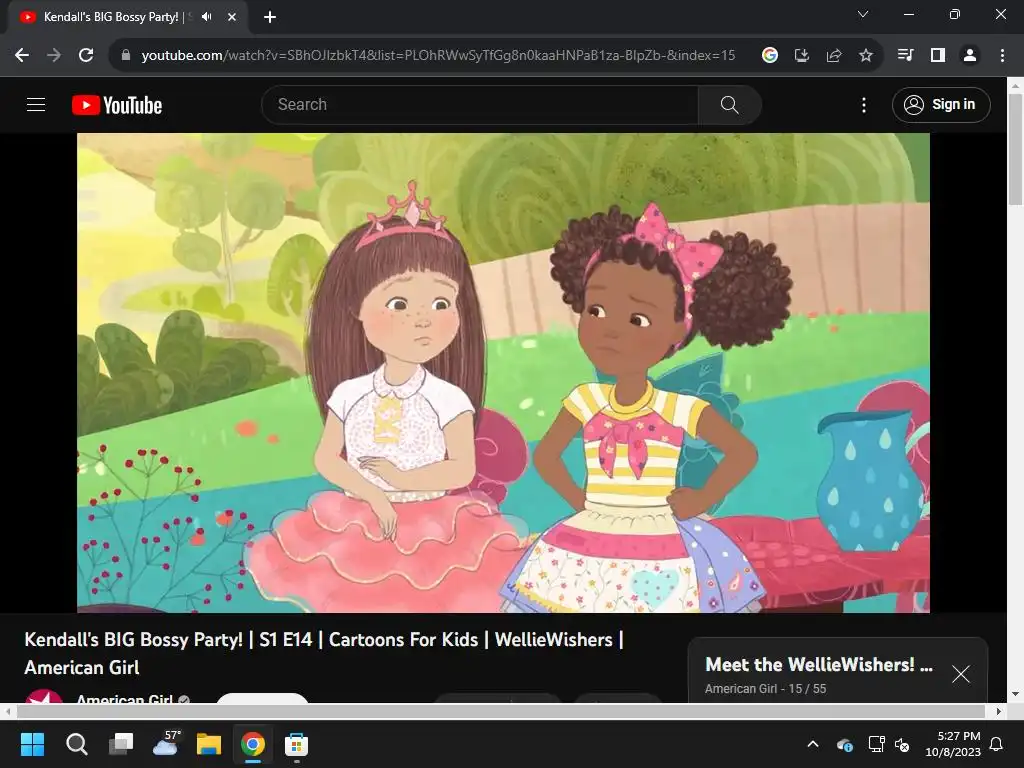Viewport: 1024px width, 768px height.
Task: Bookmark this tab with star
Action: (866, 56)
